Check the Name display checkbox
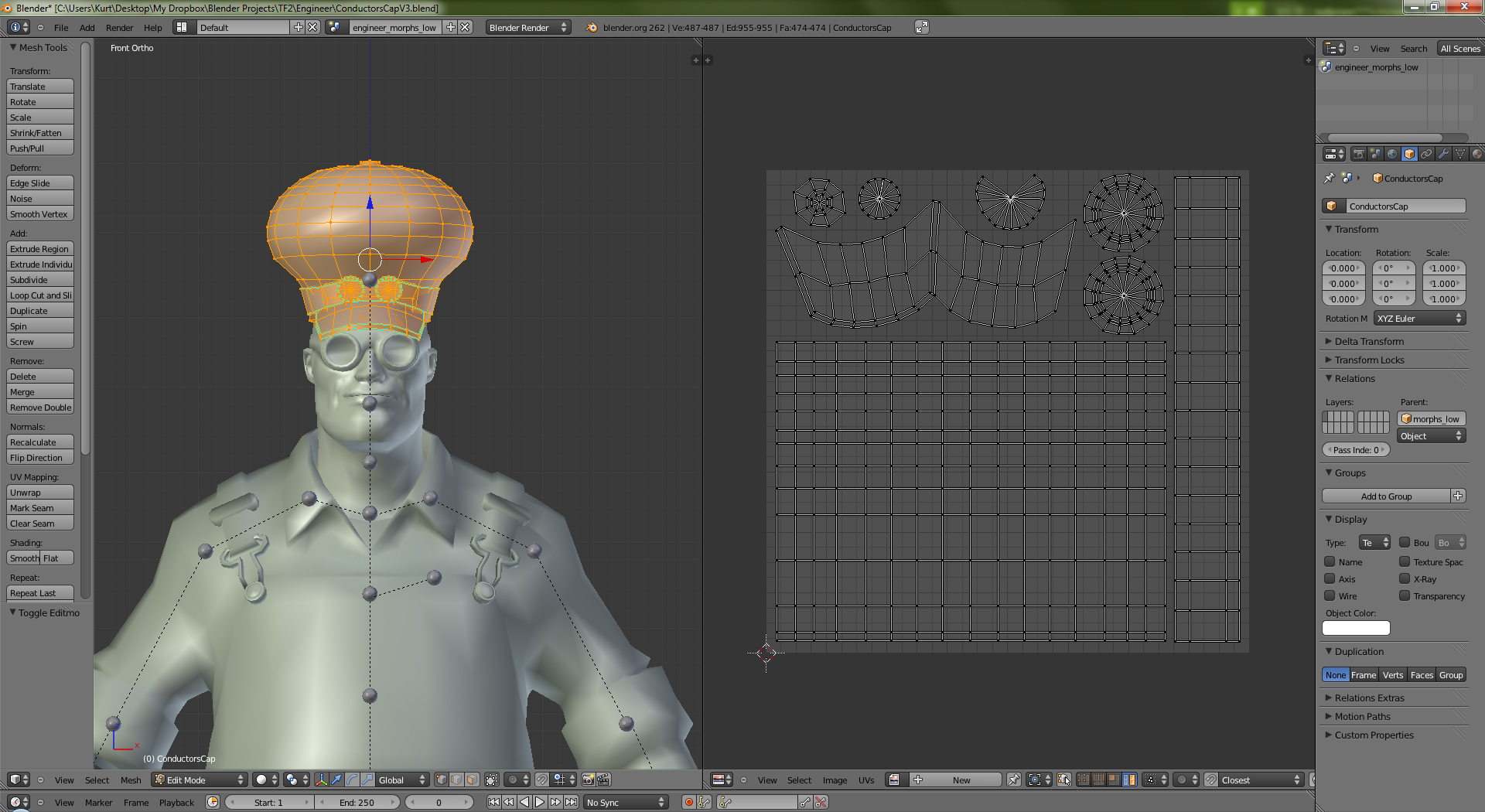The height and width of the screenshot is (812, 1485). (1330, 561)
